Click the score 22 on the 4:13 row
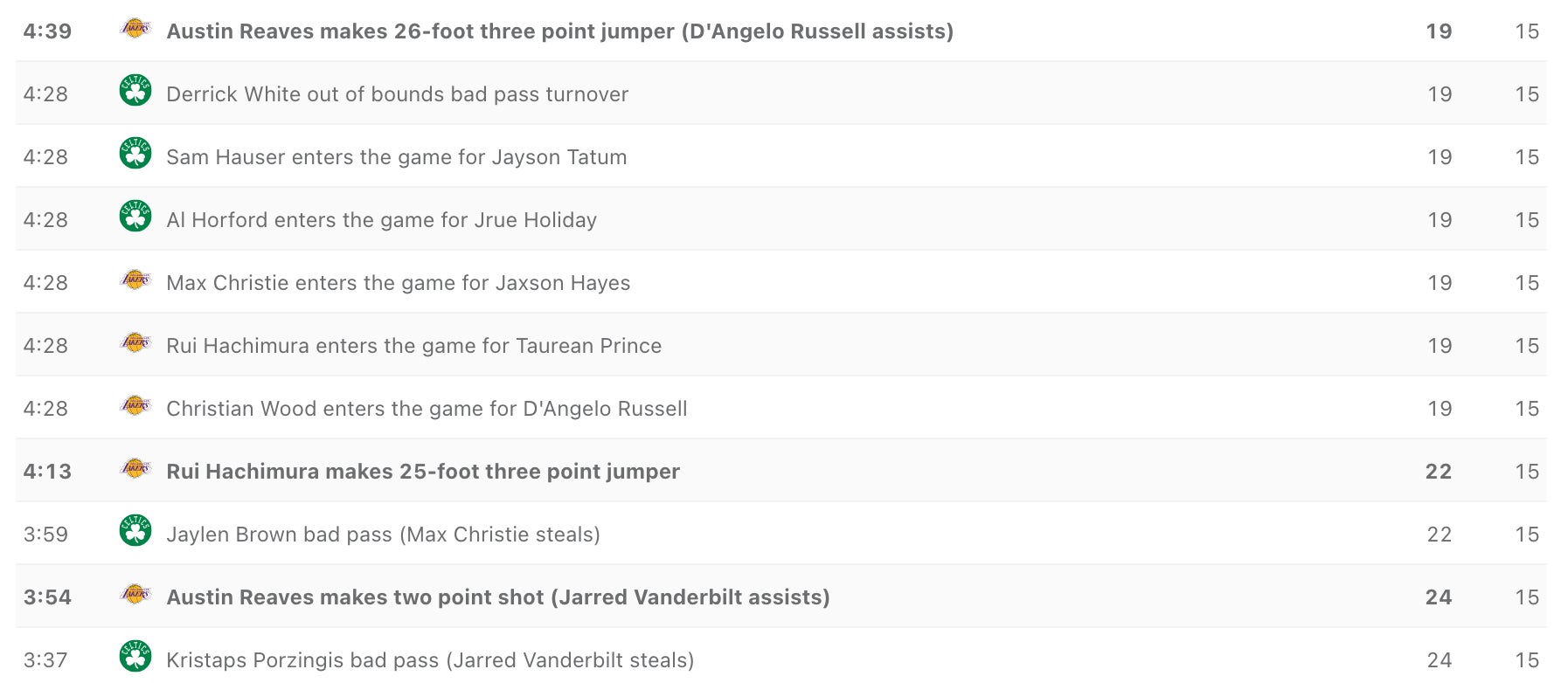 [1439, 472]
